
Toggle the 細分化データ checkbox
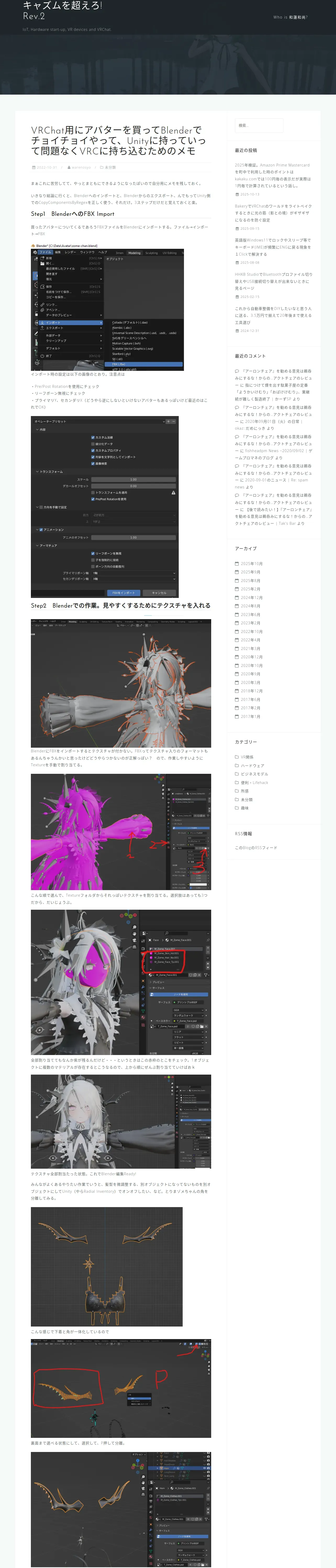[x=93, y=444]
